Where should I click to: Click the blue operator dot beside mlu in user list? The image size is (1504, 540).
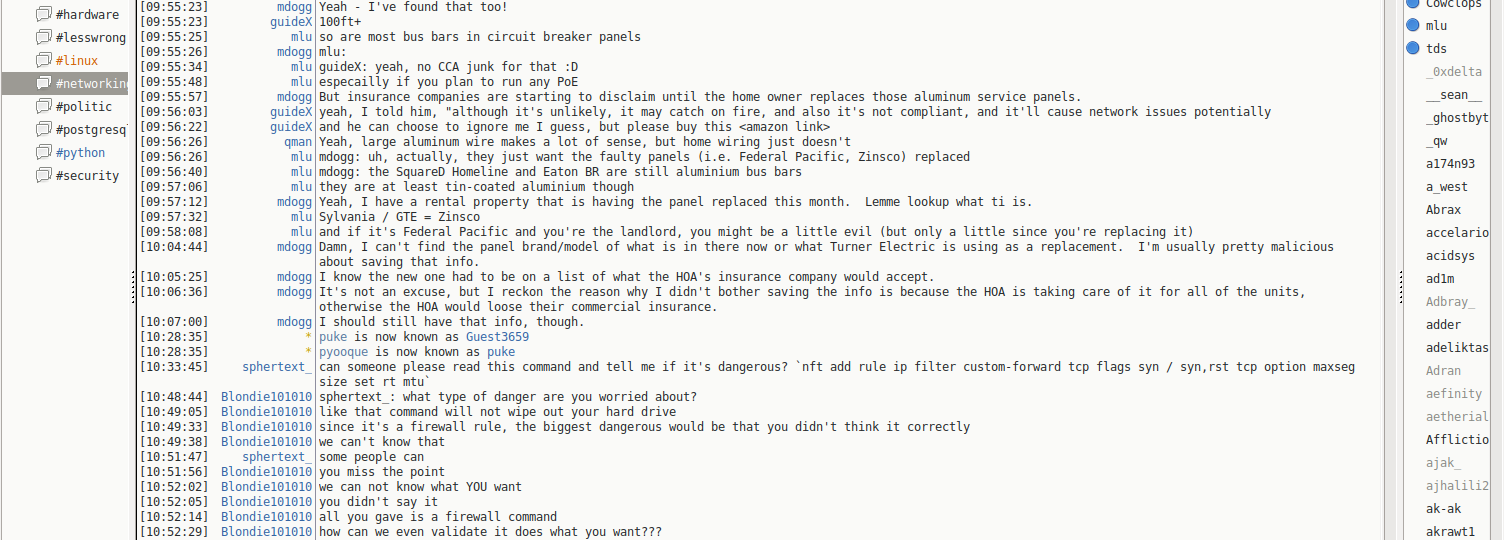tap(1413, 25)
